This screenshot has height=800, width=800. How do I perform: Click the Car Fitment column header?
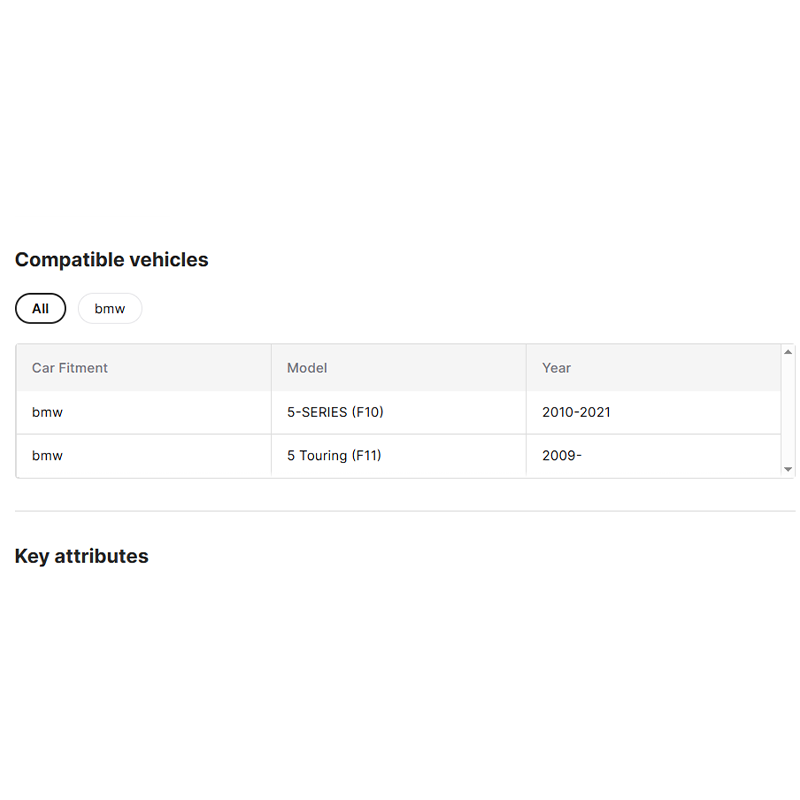pyautogui.click(x=70, y=368)
